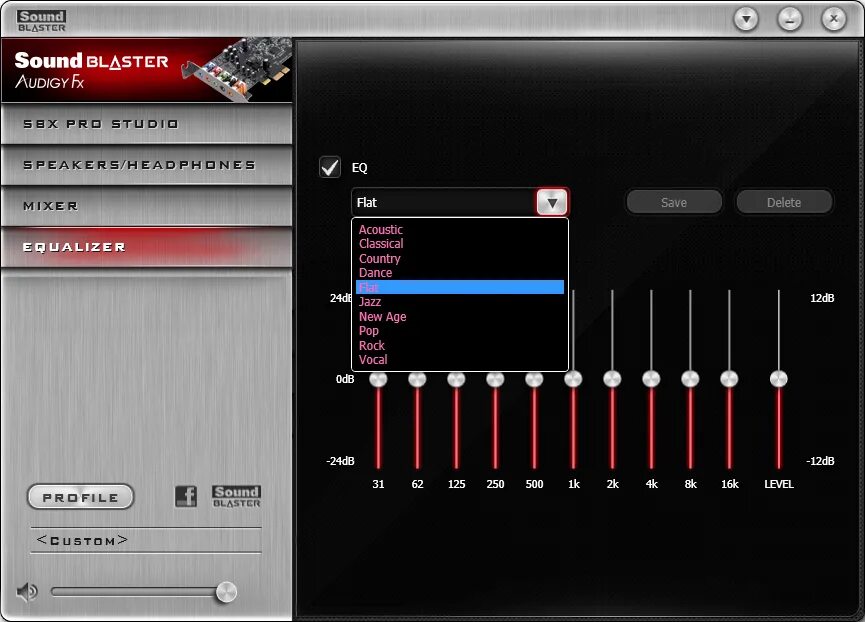Click the 125 Hz band slider knob
This screenshot has height=622, width=865.
click(x=456, y=379)
